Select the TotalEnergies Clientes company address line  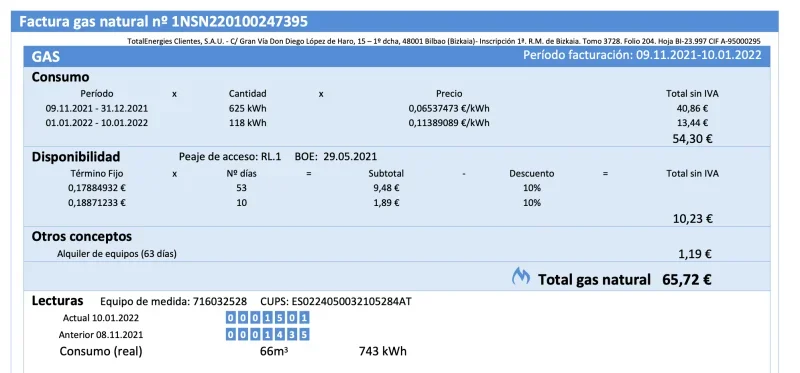(444, 41)
